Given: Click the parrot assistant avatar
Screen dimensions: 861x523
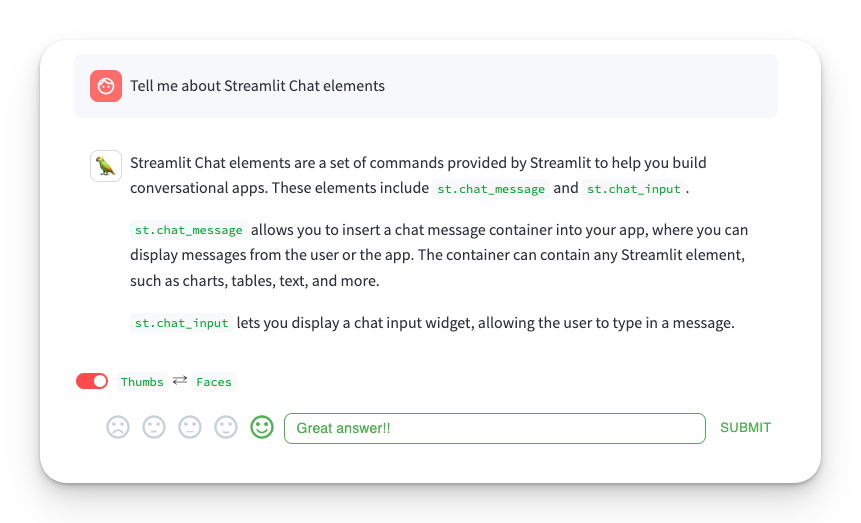Looking at the screenshot, I should 106,166.
